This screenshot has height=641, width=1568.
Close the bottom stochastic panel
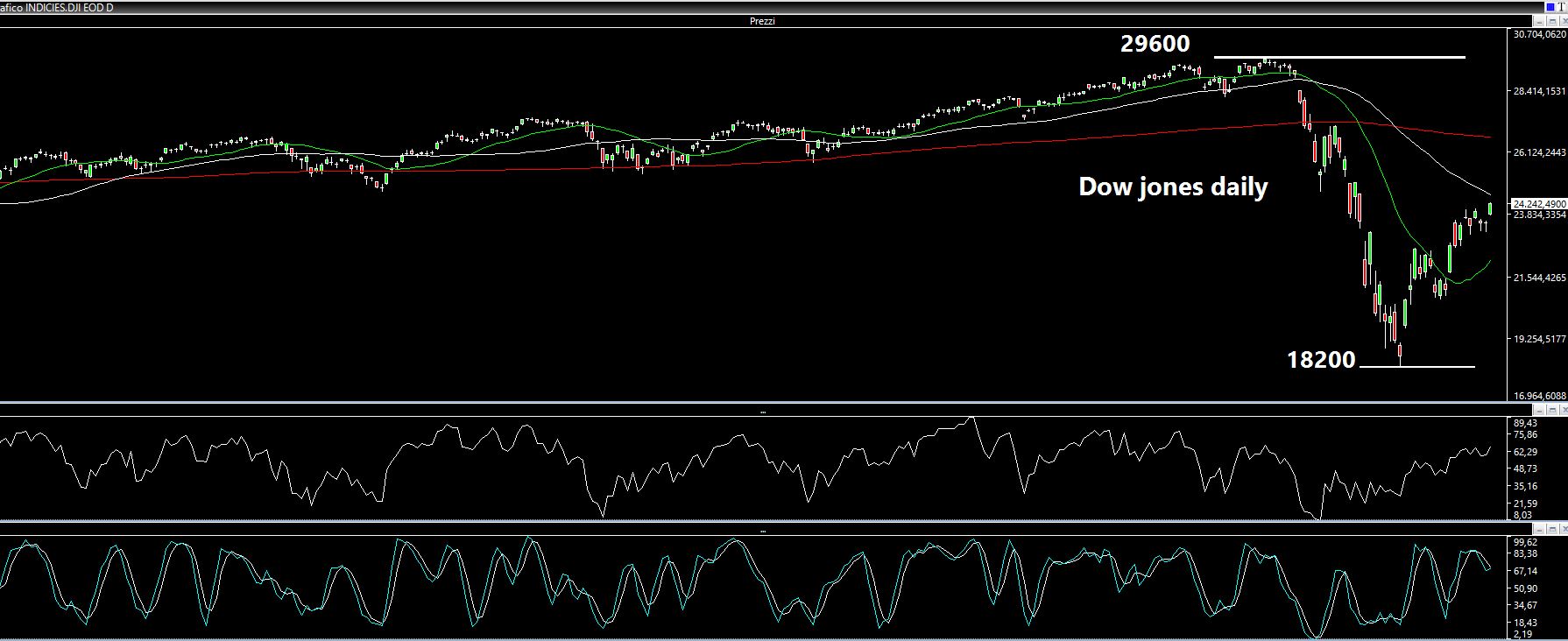[1564, 530]
